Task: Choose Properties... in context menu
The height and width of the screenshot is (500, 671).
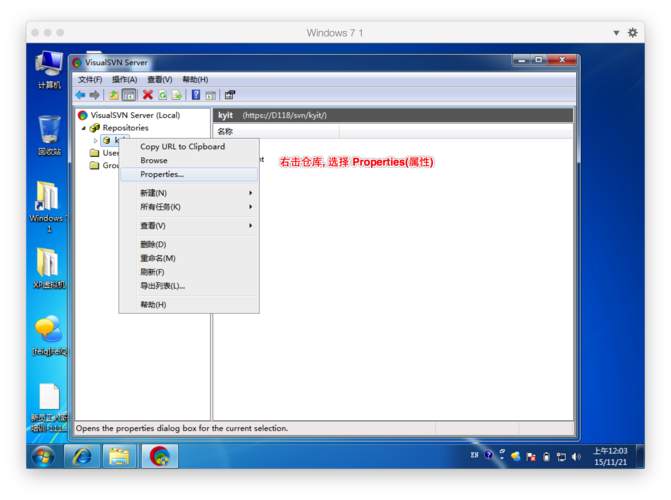Action: pyautogui.click(x=189, y=174)
